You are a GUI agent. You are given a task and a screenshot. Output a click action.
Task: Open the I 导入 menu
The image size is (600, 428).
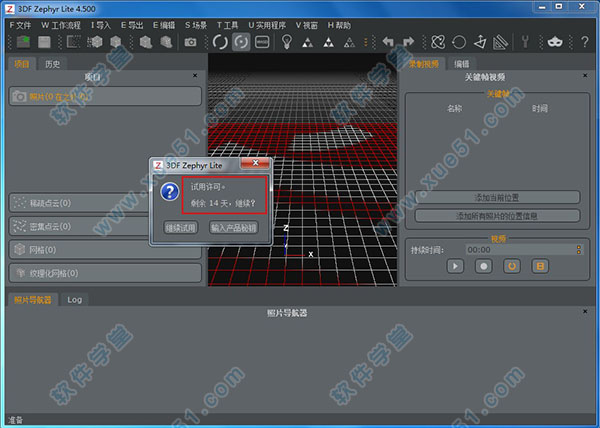[x=101, y=25]
